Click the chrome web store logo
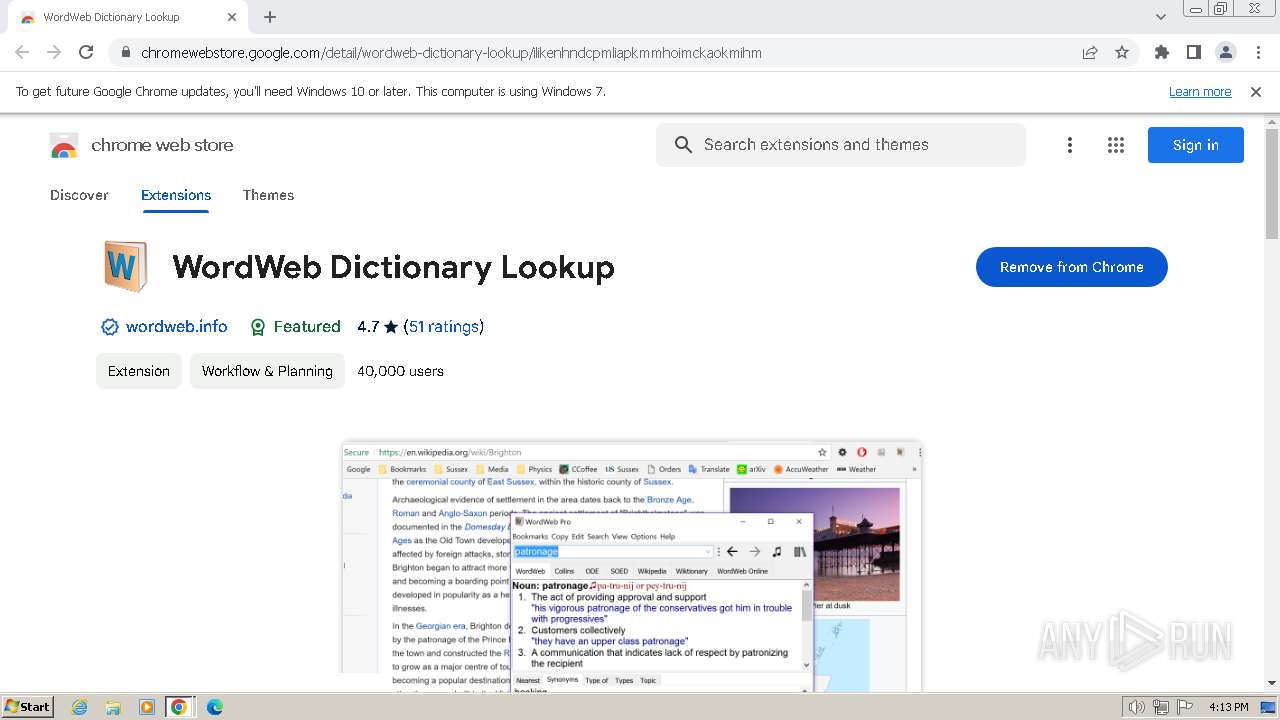The height and width of the screenshot is (720, 1280). 141,145
